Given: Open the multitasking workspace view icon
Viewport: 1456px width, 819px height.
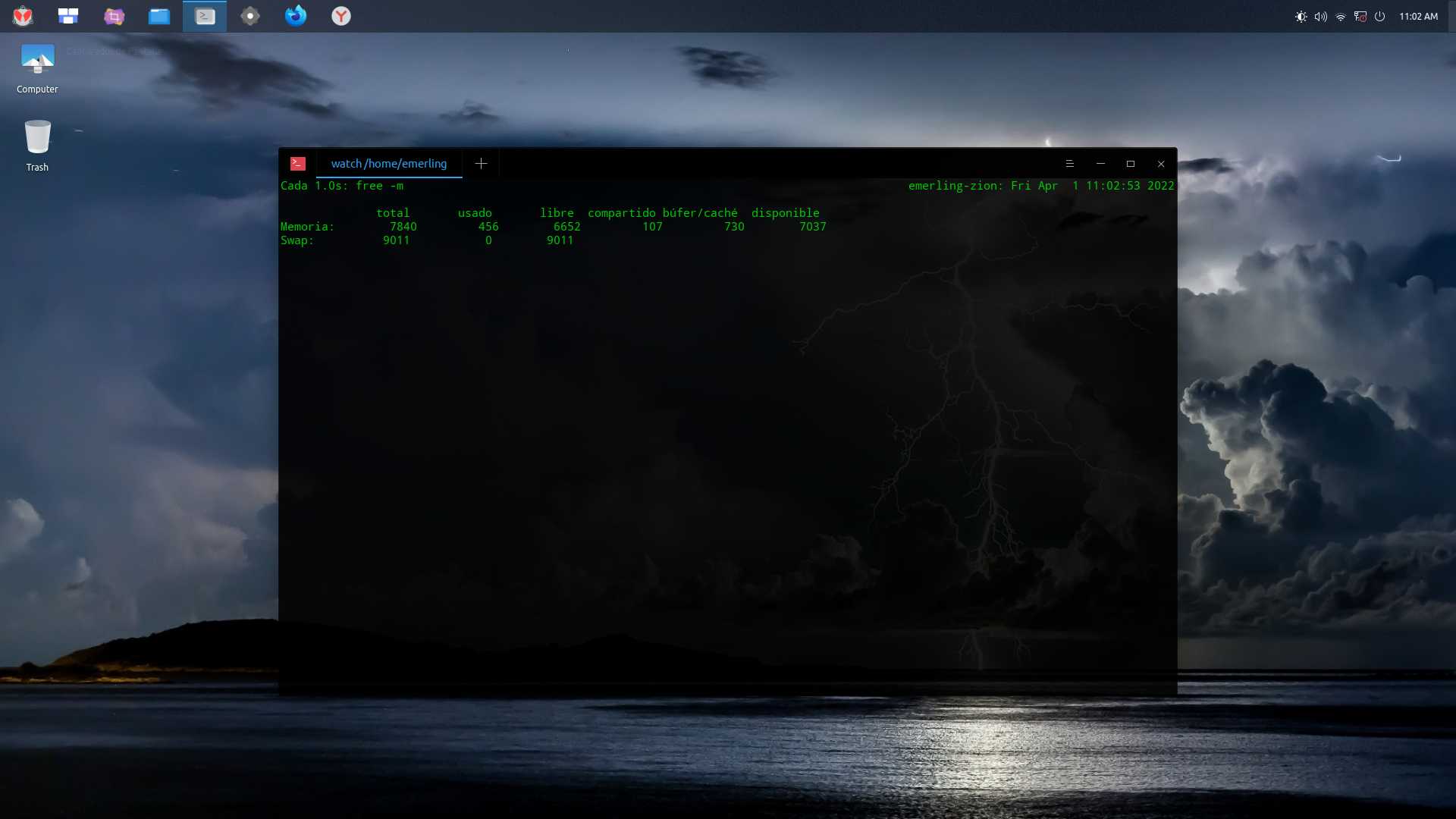Looking at the screenshot, I should point(68,16).
